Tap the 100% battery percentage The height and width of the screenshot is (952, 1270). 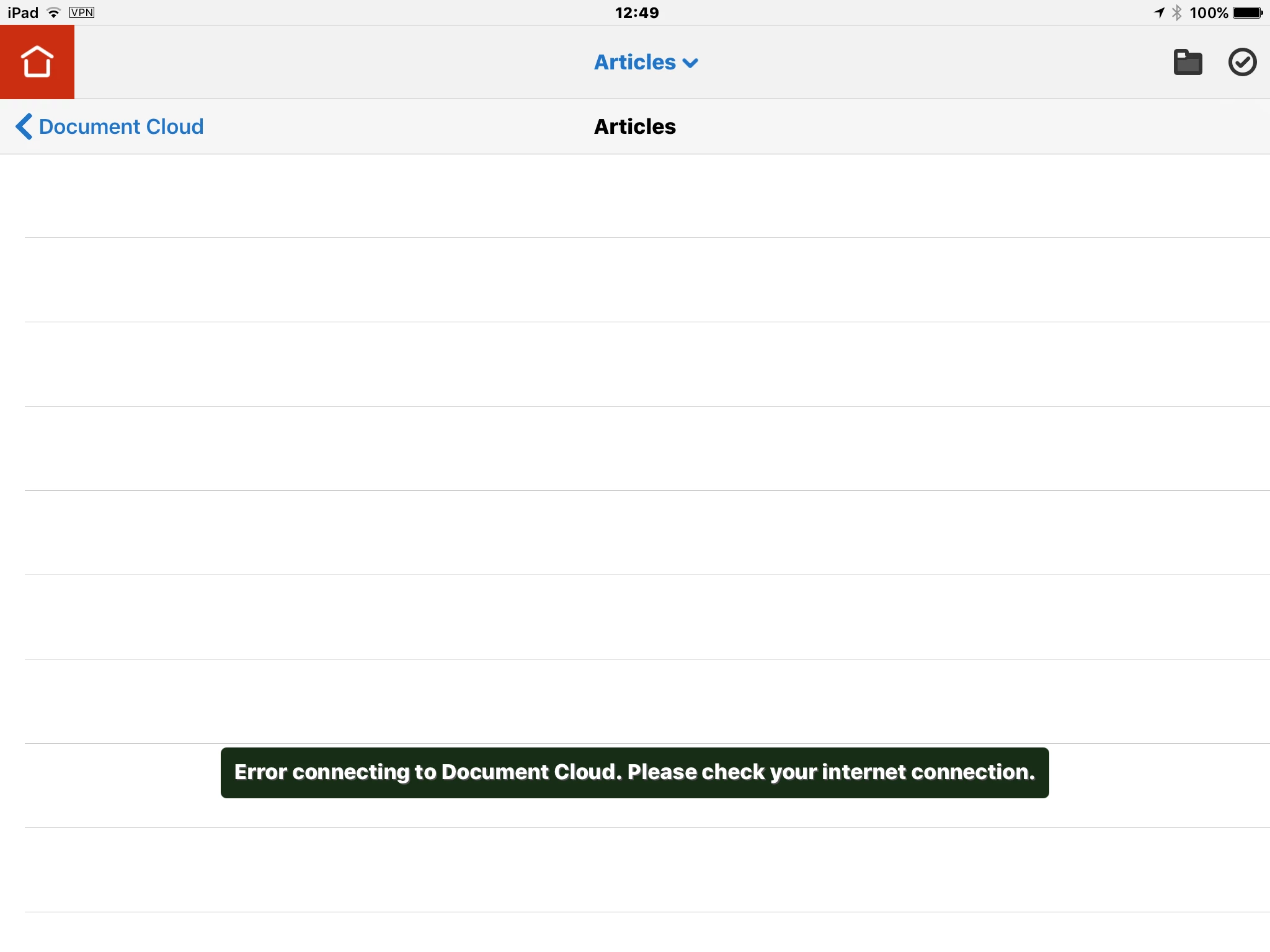[x=1209, y=13]
